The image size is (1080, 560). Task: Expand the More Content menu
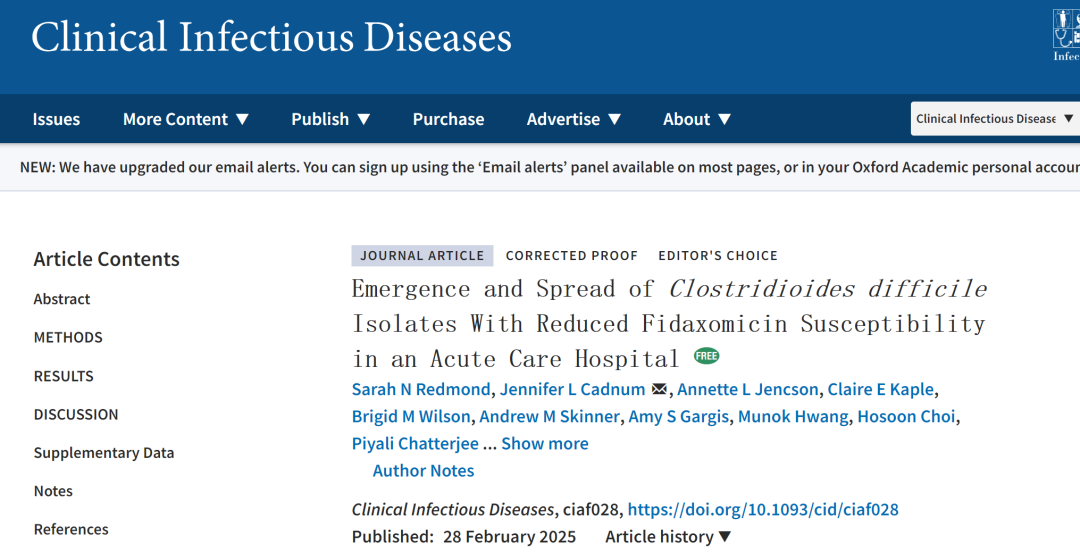(x=186, y=119)
